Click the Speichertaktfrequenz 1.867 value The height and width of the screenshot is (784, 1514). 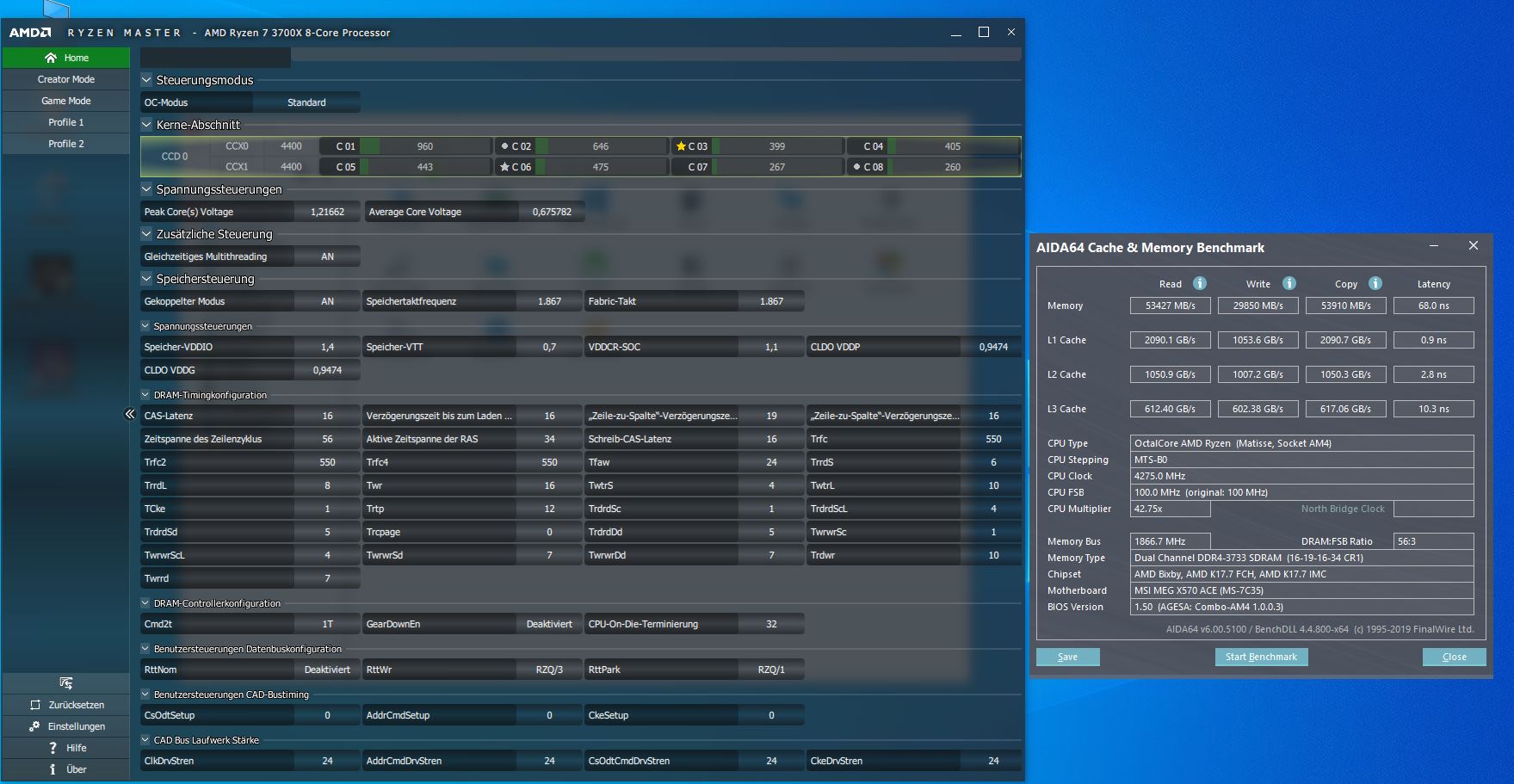pyautogui.click(x=549, y=301)
